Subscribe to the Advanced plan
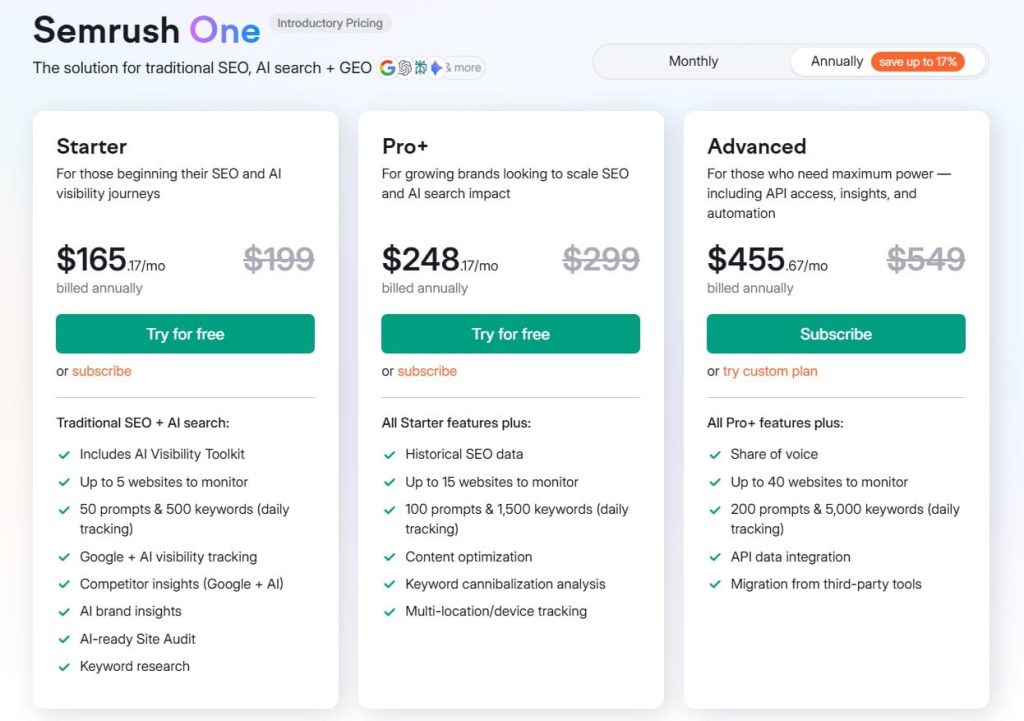The height and width of the screenshot is (721, 1024). (x=836, y=334)
